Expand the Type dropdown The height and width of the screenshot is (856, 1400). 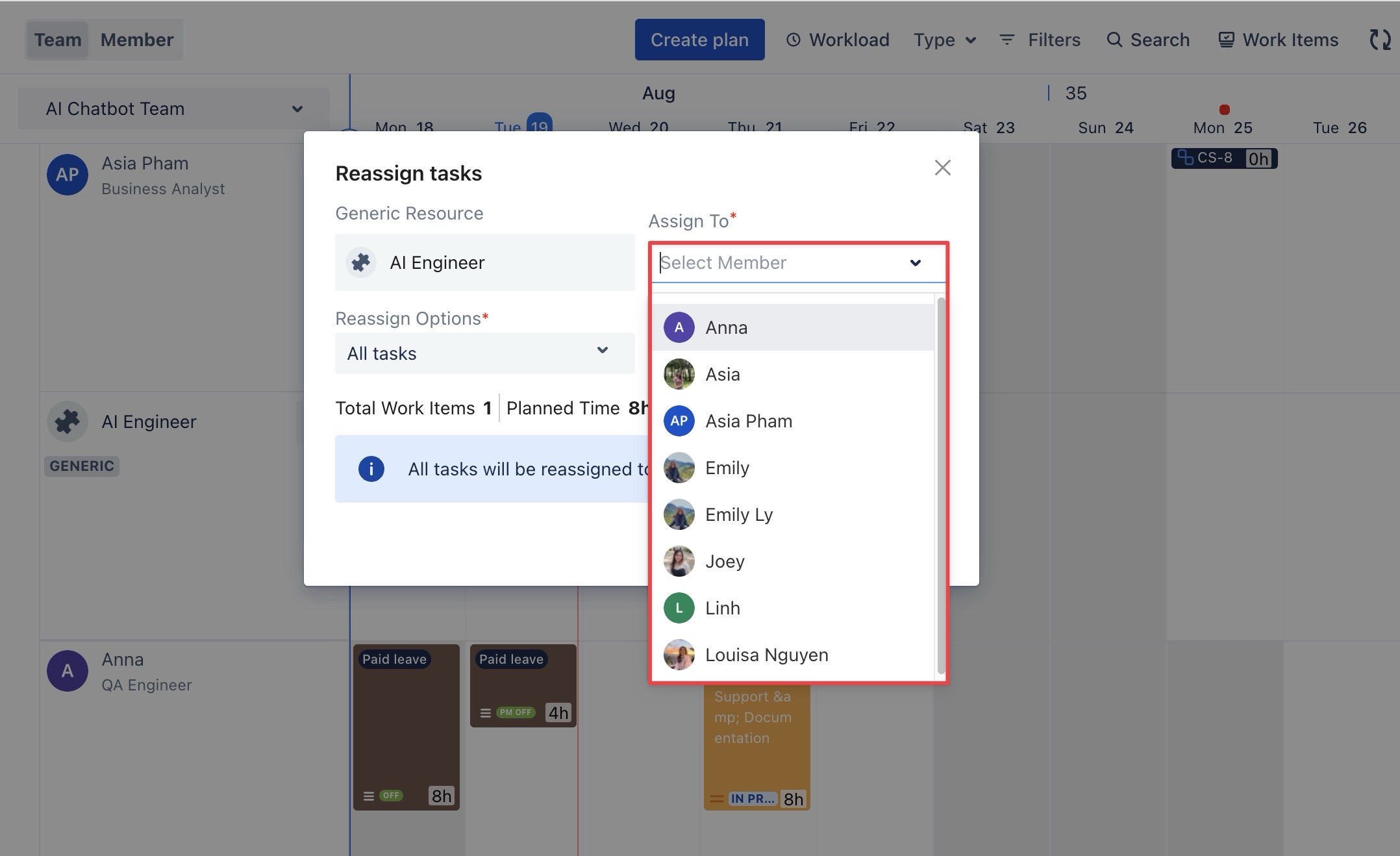click(945, 40)
